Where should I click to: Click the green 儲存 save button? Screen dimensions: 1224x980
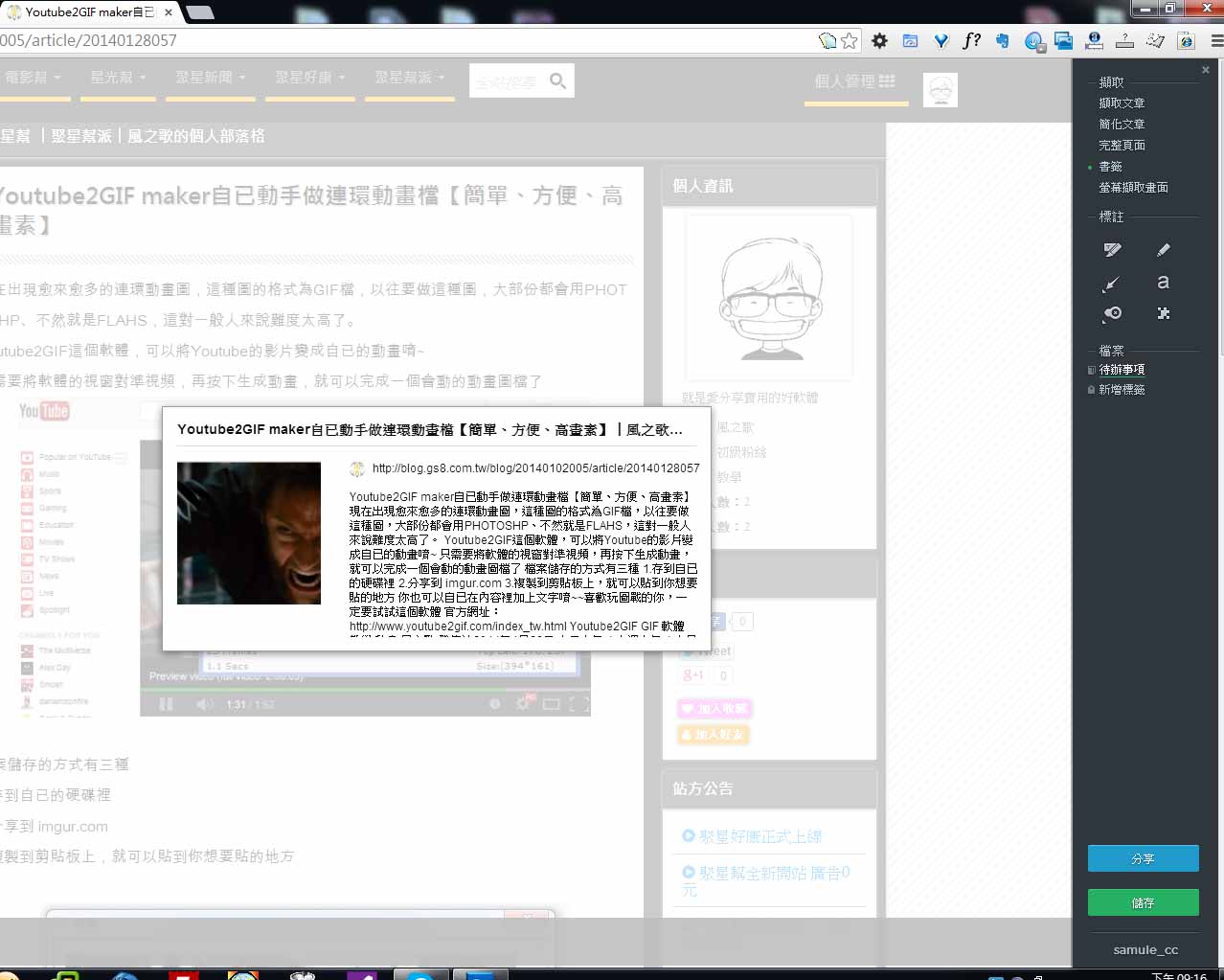coord(1143,902)
